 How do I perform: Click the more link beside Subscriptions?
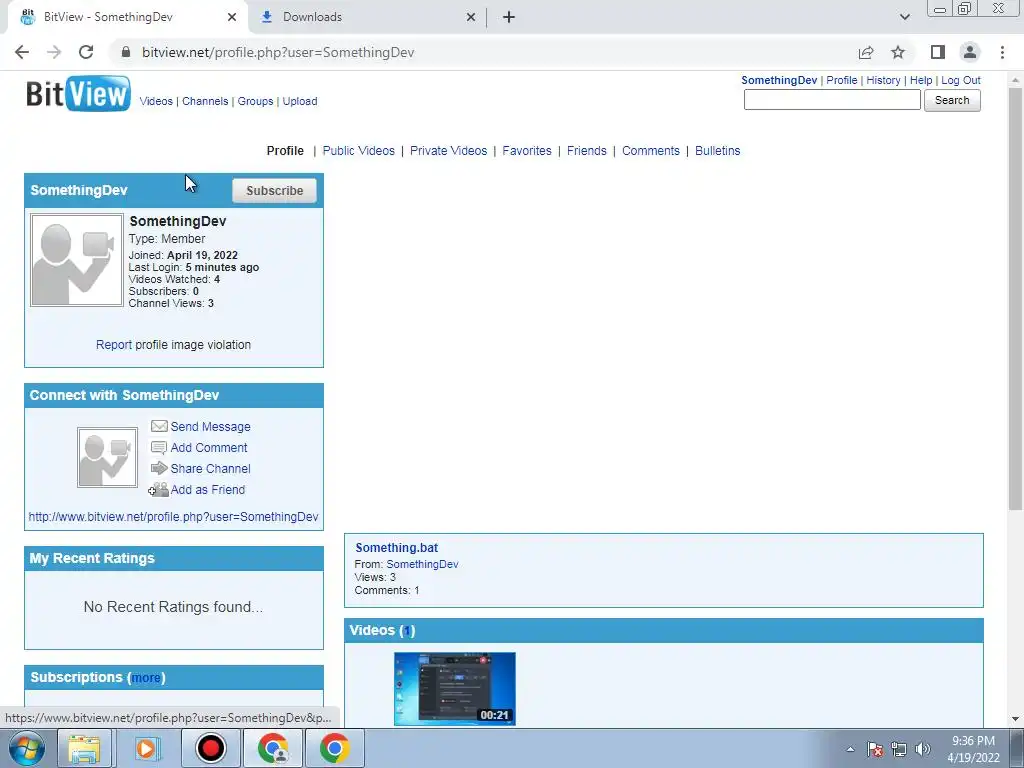[146, 678]
